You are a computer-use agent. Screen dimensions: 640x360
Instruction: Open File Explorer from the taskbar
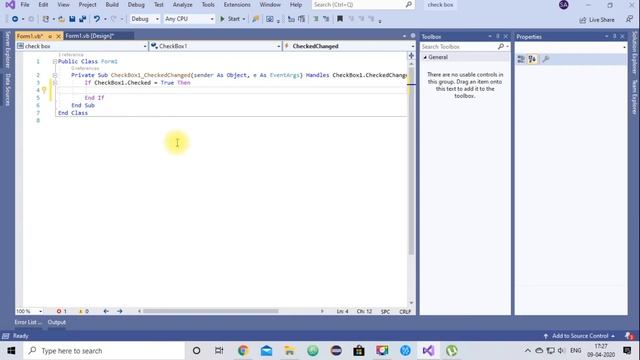289,351
